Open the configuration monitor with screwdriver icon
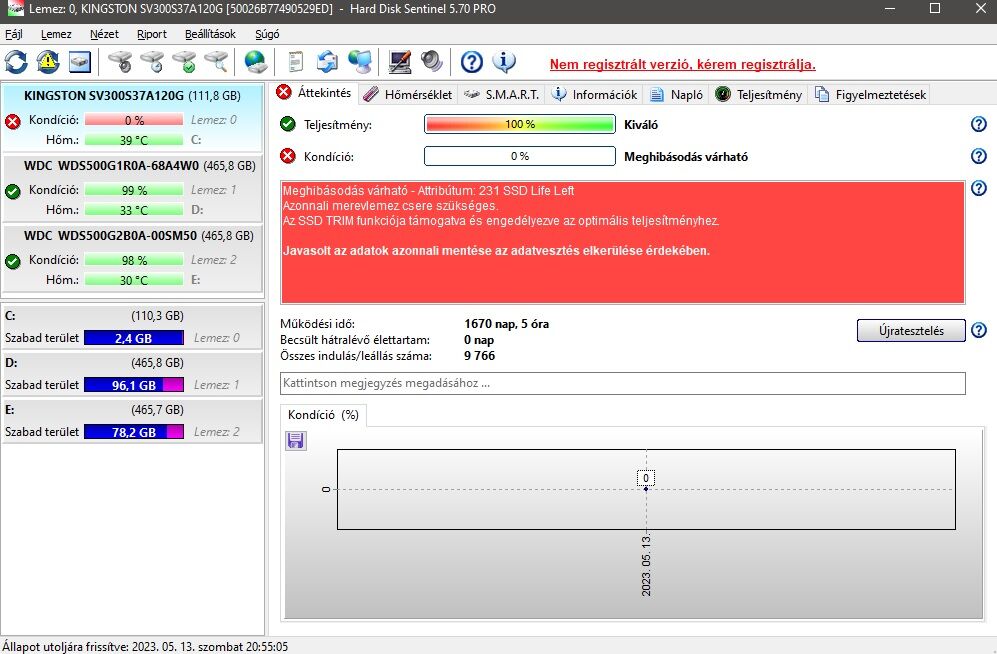The height and width of the screenshot is (654, 997). click(x=399, y=62)
